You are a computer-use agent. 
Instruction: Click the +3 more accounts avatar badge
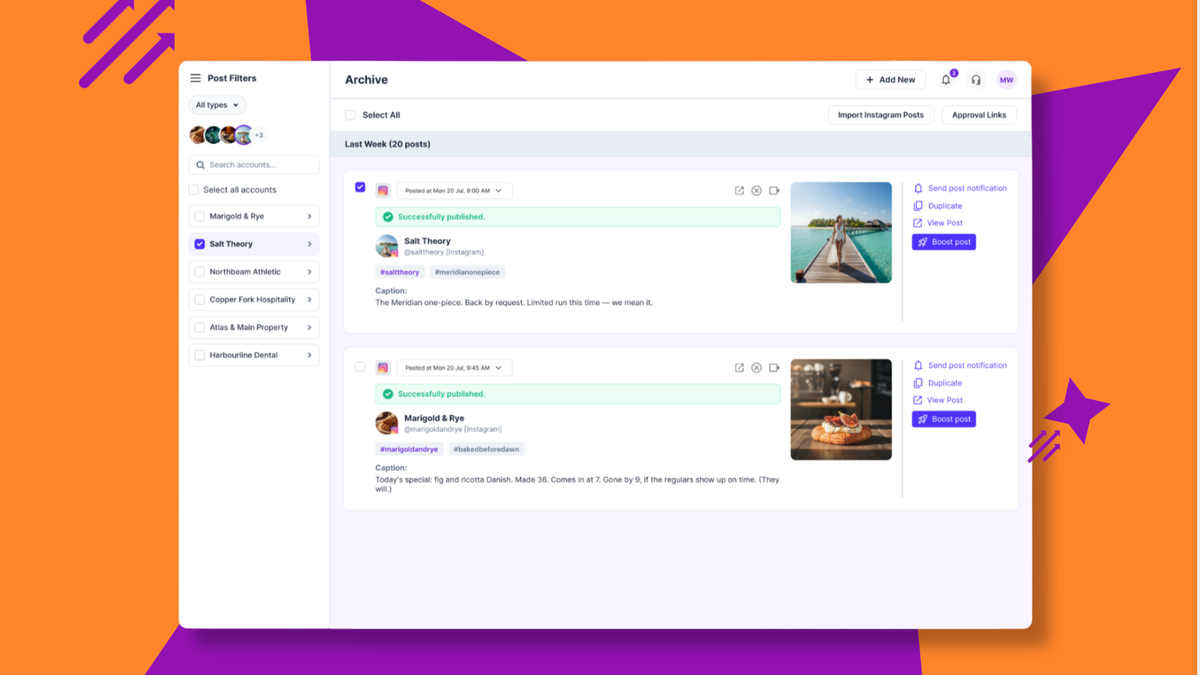tap(259, 135)
